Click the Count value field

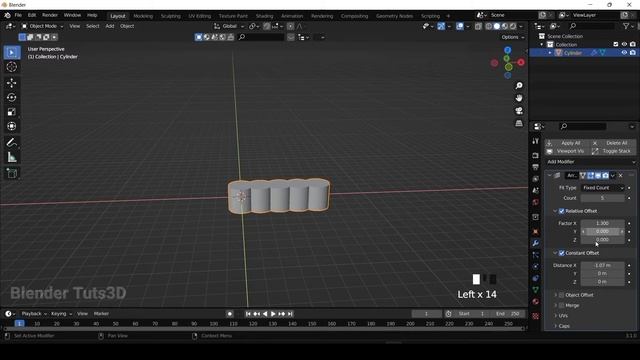[603, 198]
